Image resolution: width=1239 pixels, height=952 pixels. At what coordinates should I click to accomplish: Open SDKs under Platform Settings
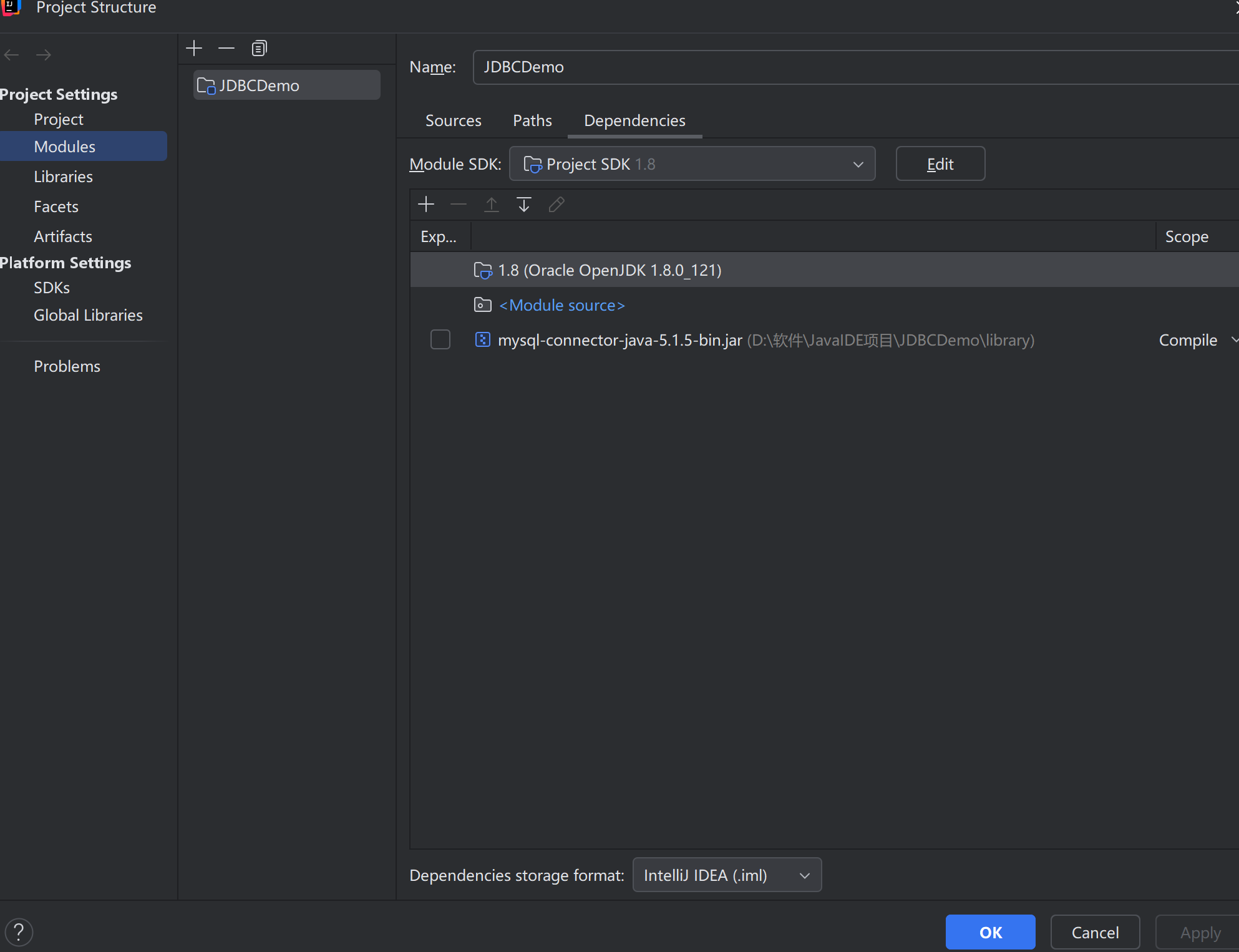pyautogui.click(x=52, y=288)
